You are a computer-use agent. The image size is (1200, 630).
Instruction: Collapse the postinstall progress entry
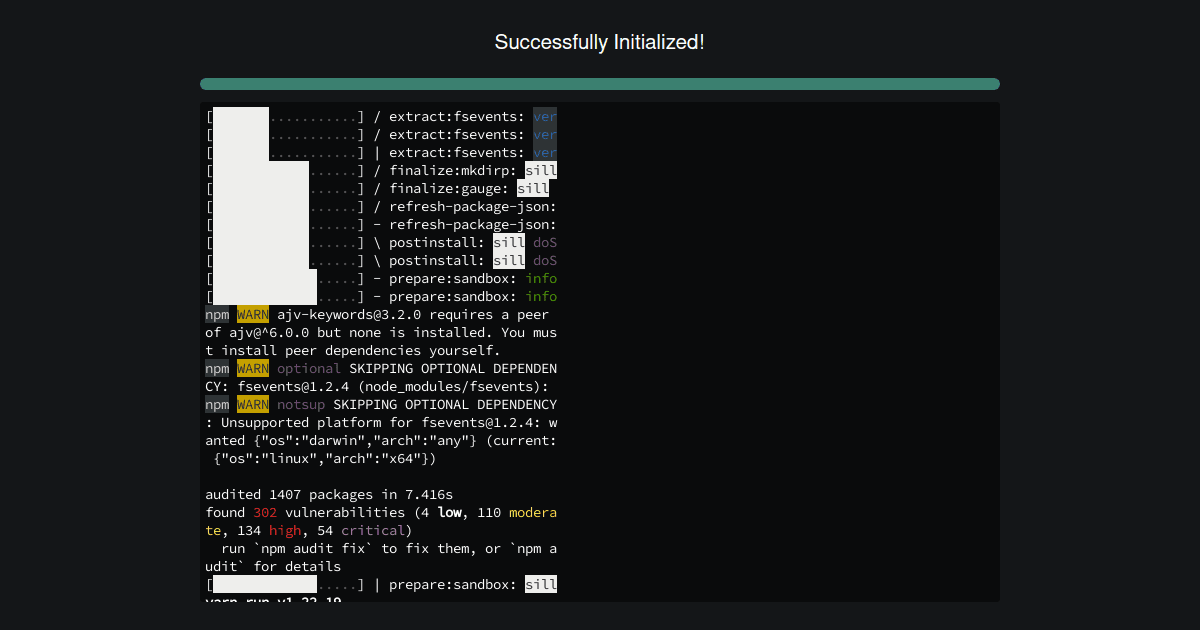440,242
